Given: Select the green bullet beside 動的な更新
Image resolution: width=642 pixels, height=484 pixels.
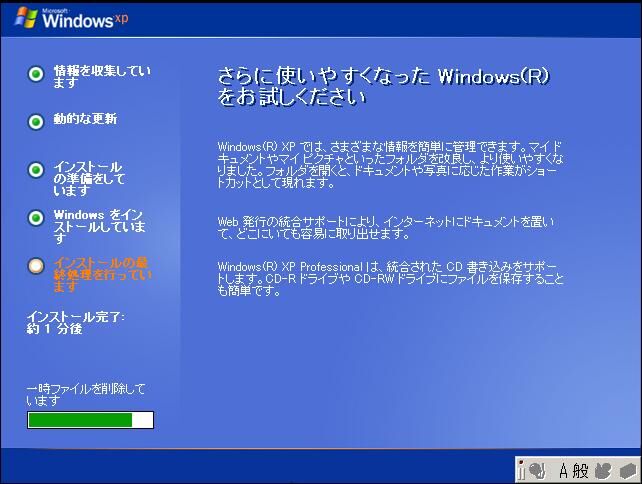Looking at the screenshot, I should [x=36, y=121].
